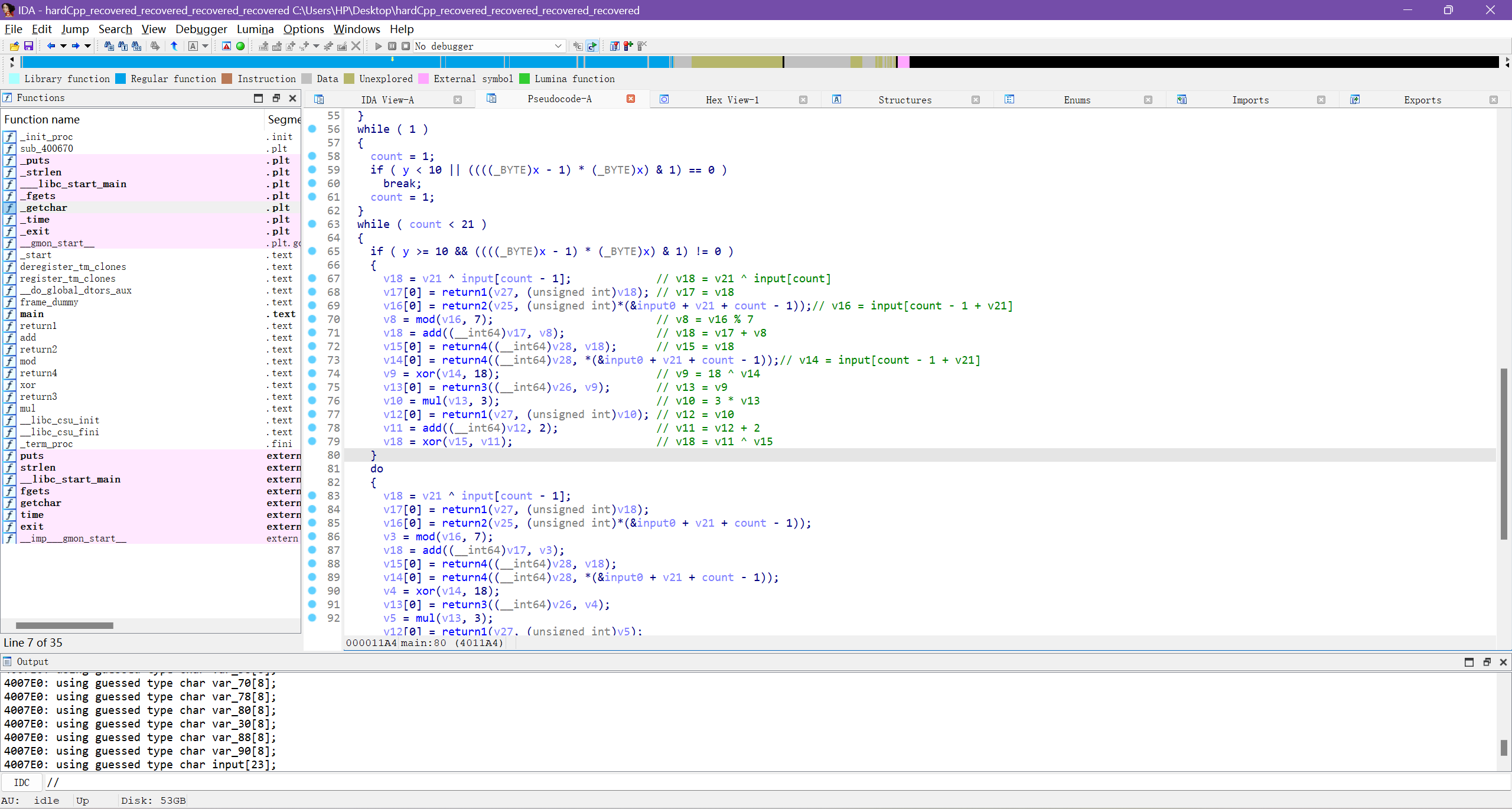Open the Debugger menu
This screenshot has width=1512, height=809.
coord(201,29)
